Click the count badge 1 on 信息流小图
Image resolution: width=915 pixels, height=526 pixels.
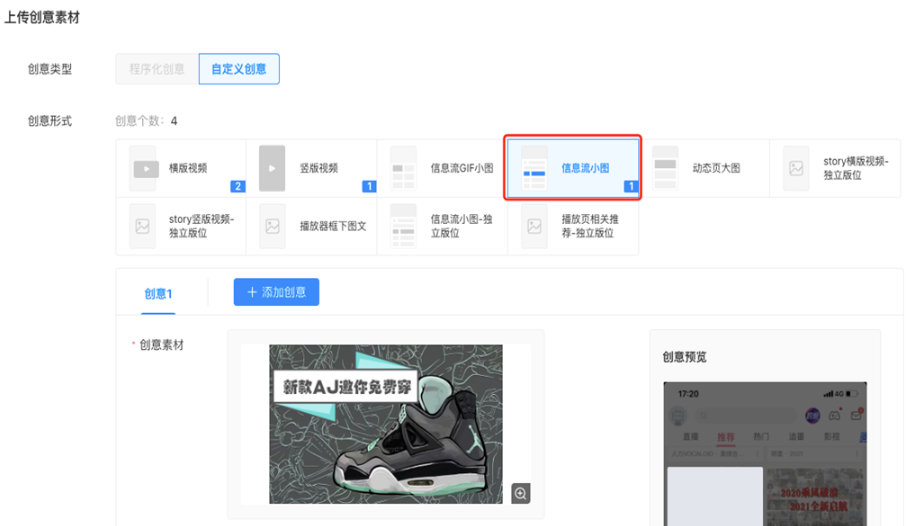pyautogui.click(x=631, y=186)
